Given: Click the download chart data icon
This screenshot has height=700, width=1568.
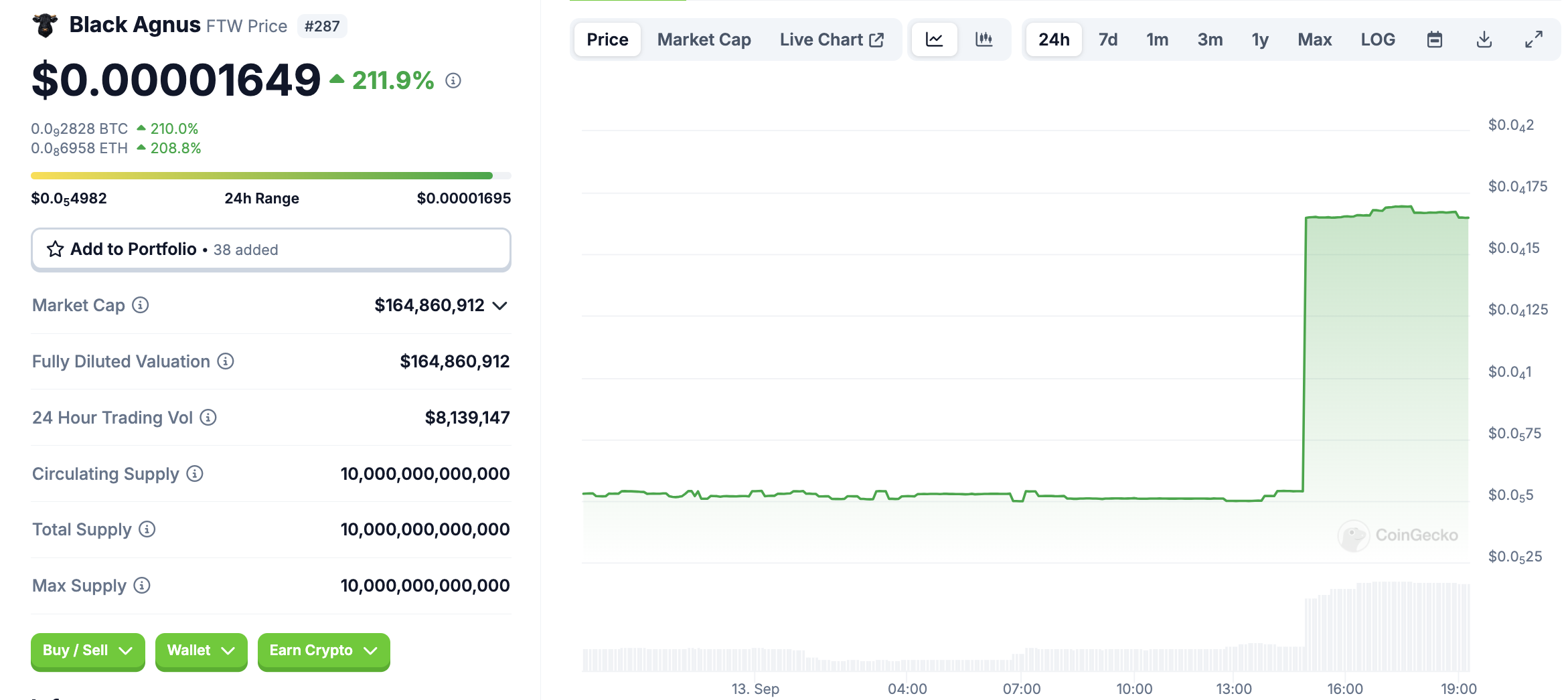Looking at the screenshot, I should 1484,39.
